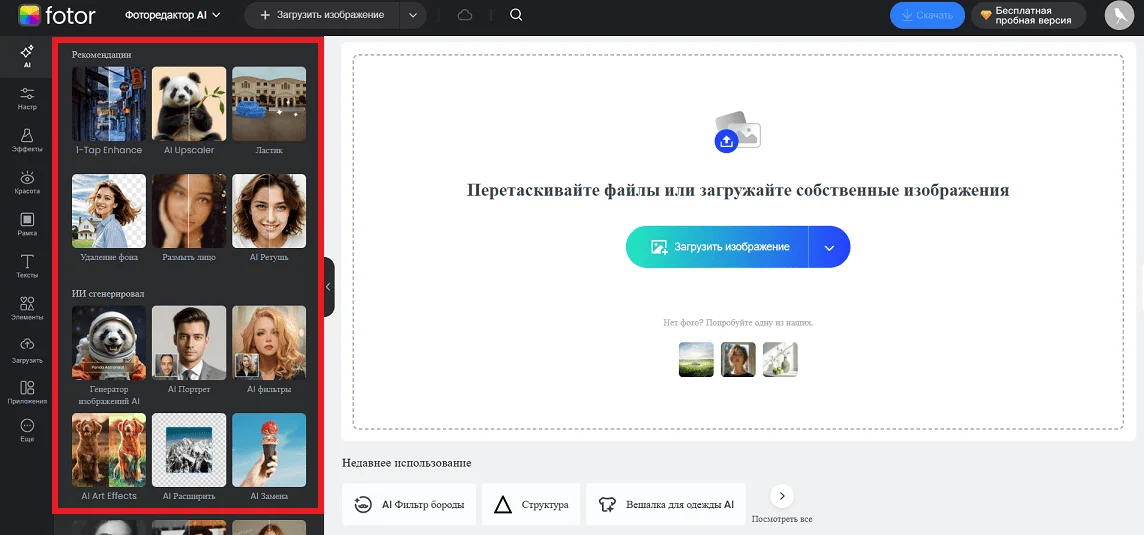Select the AI Upscaler panda thumbnail

(x=188, y=104)
